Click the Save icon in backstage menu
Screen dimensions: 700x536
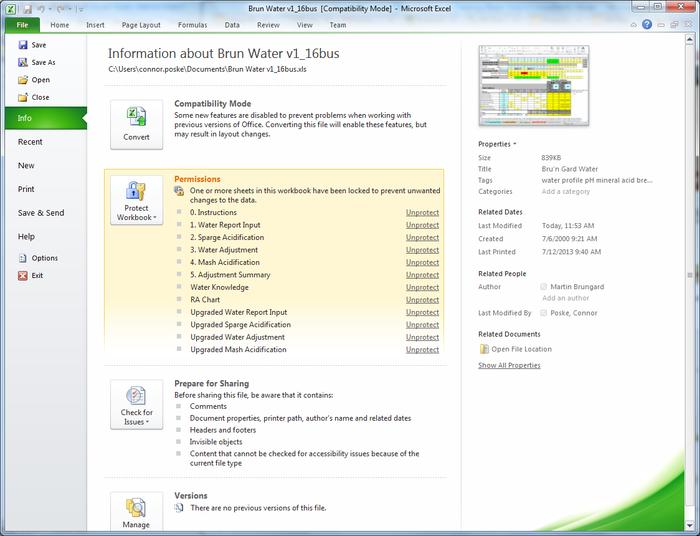point(23,45)
